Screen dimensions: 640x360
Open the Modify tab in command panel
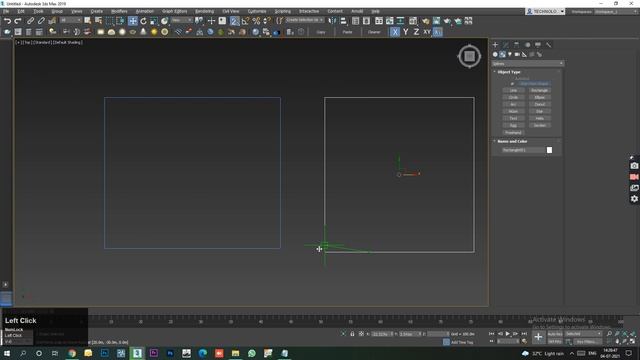pyautogui.click(x=506, y=45)
